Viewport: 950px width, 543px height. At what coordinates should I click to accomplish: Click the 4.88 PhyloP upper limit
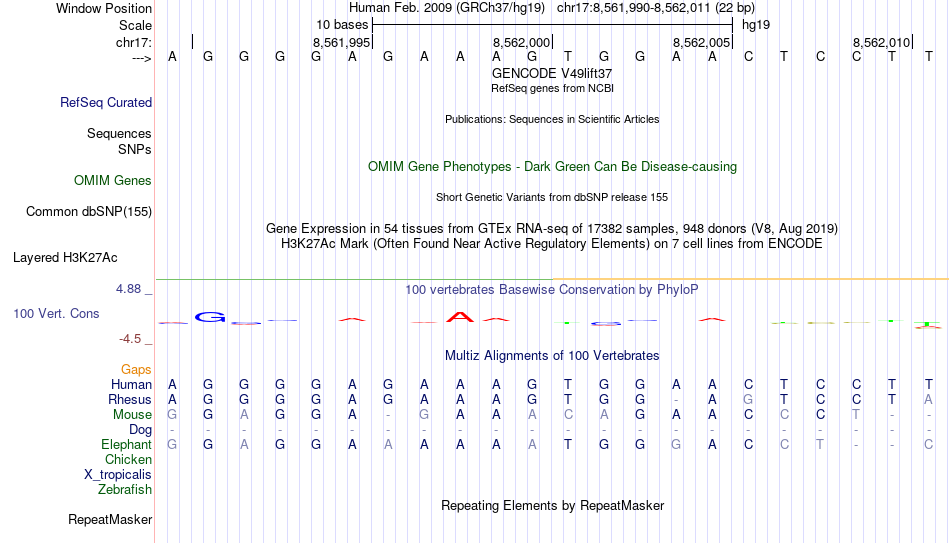click(x=128, y=289)
